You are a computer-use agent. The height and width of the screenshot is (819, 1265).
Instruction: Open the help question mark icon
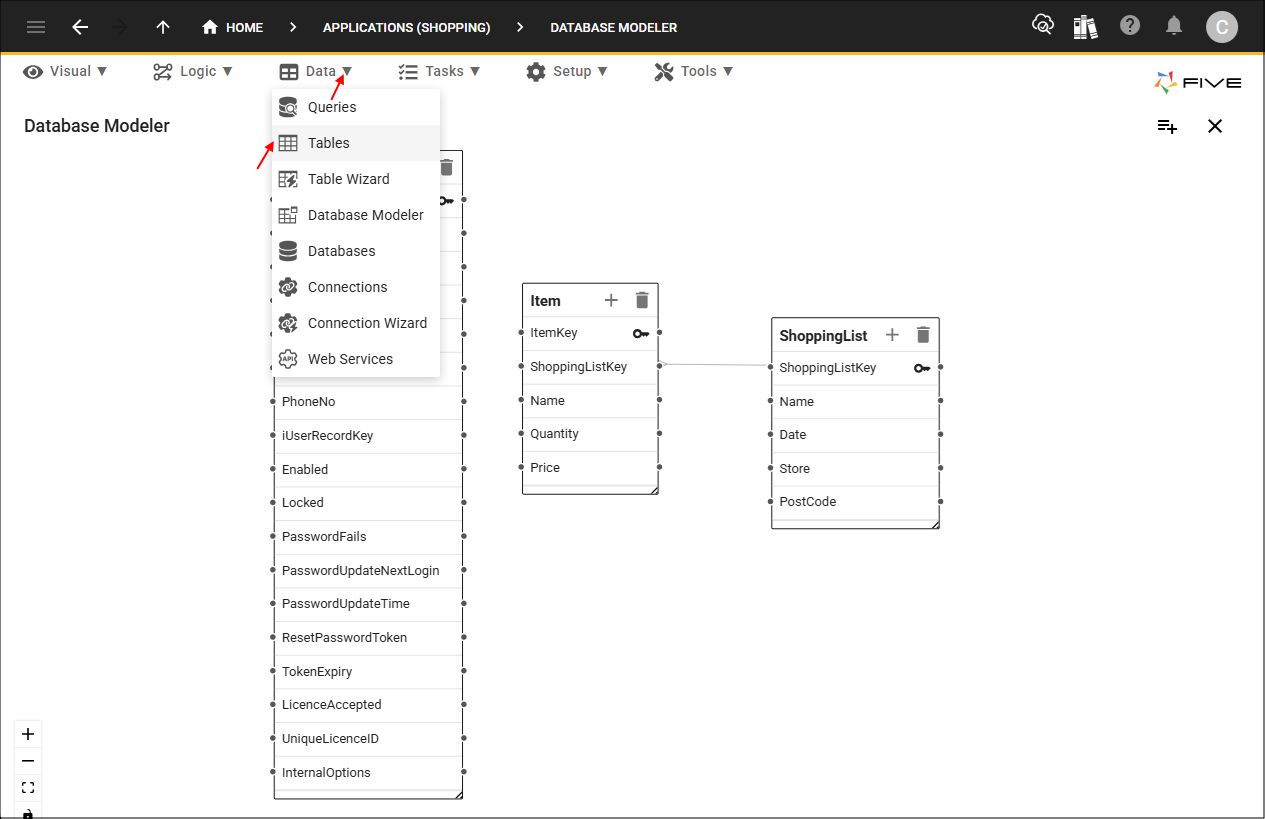[x=1130, y=26]
